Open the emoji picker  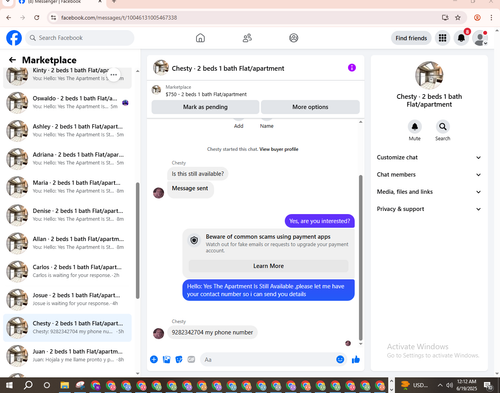click(340, 359)
